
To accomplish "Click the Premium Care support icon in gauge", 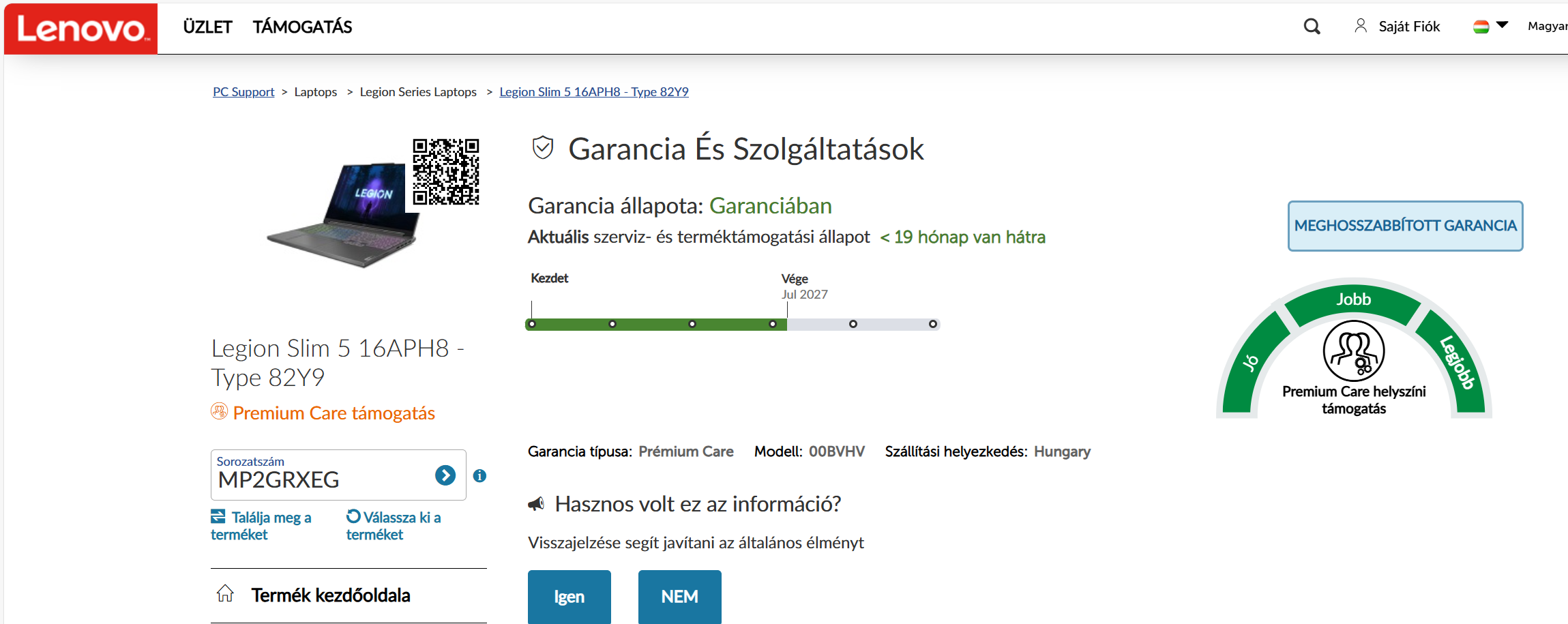I will coord(1353,351).
